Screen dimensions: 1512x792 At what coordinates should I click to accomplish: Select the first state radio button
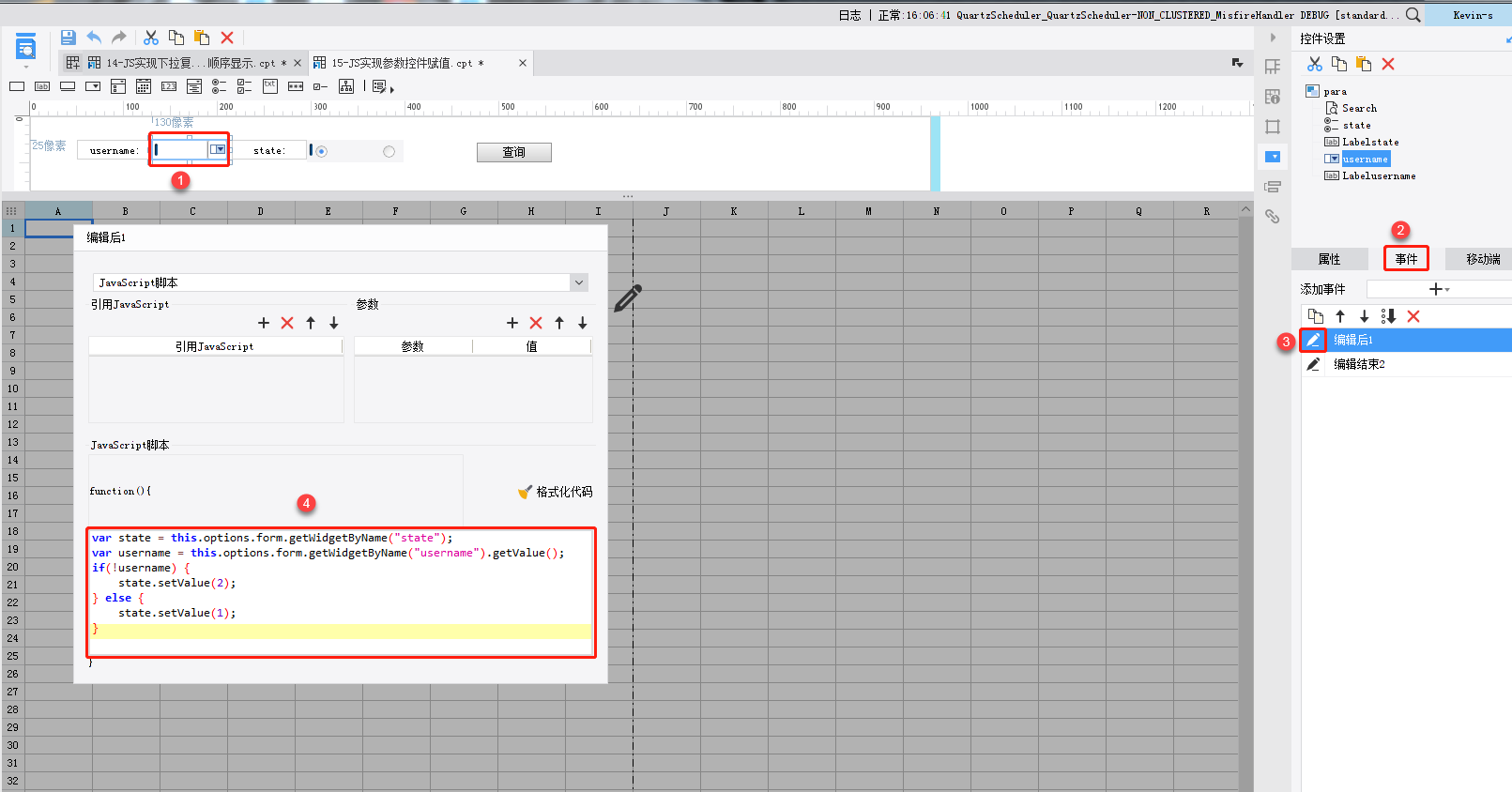pyautogui.click(x=322, y=151)
